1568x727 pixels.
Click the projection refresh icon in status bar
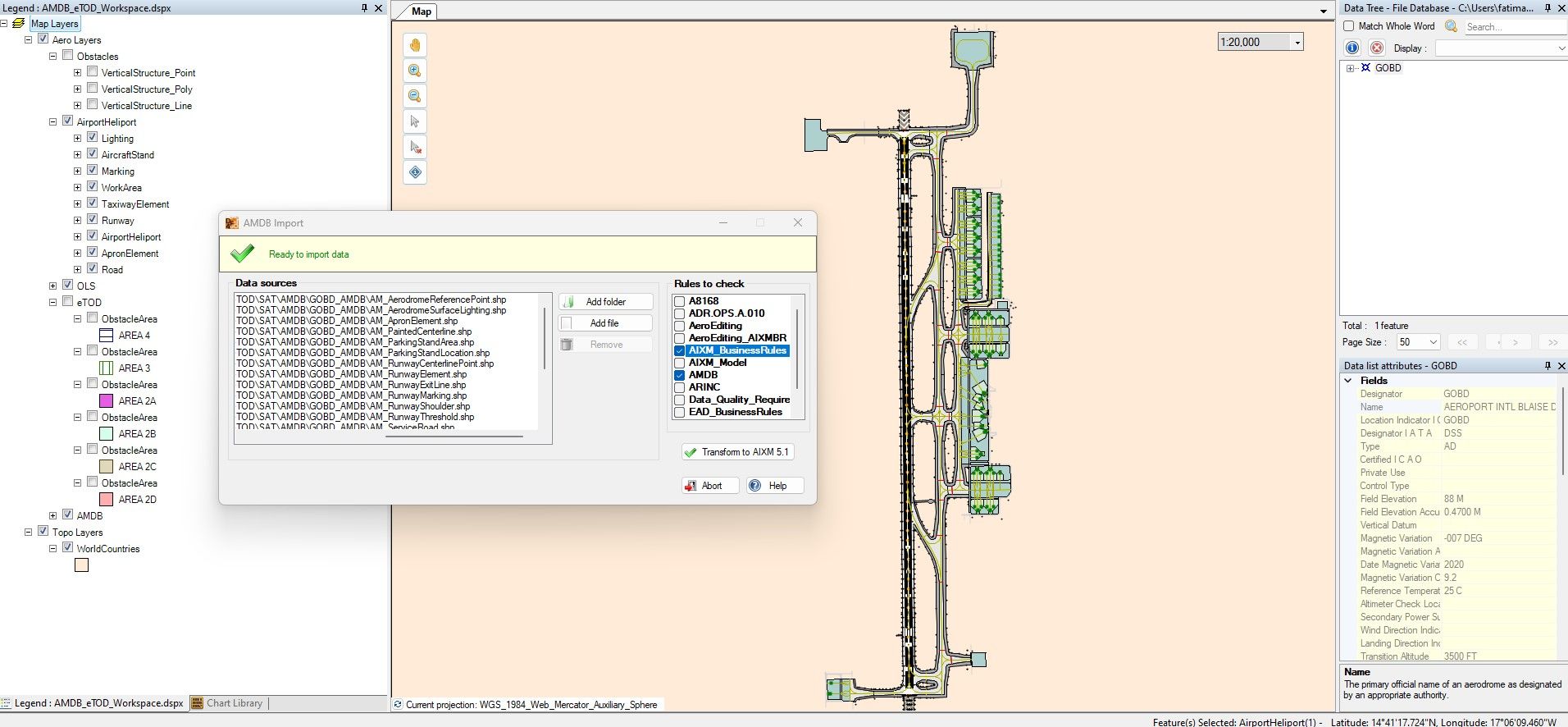398,704
